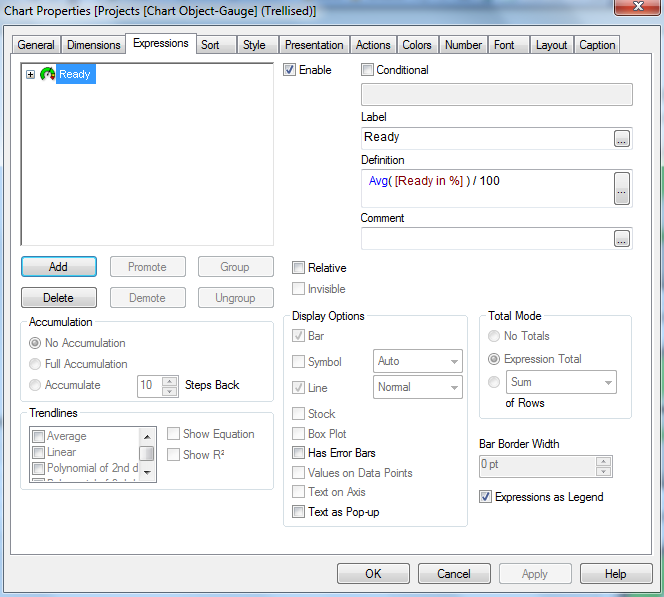This screenshot has width=664, height=597.
Task: Go to the Presentation tab
Action: [x=314, y=45]
